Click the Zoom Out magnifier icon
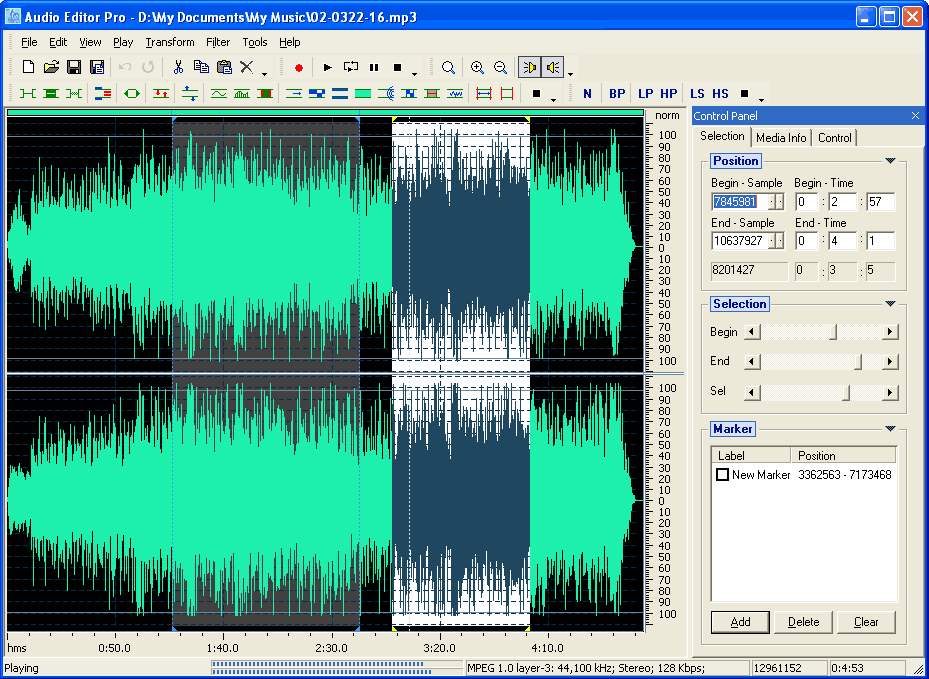 pyautogui.click(x=500, y=68)
